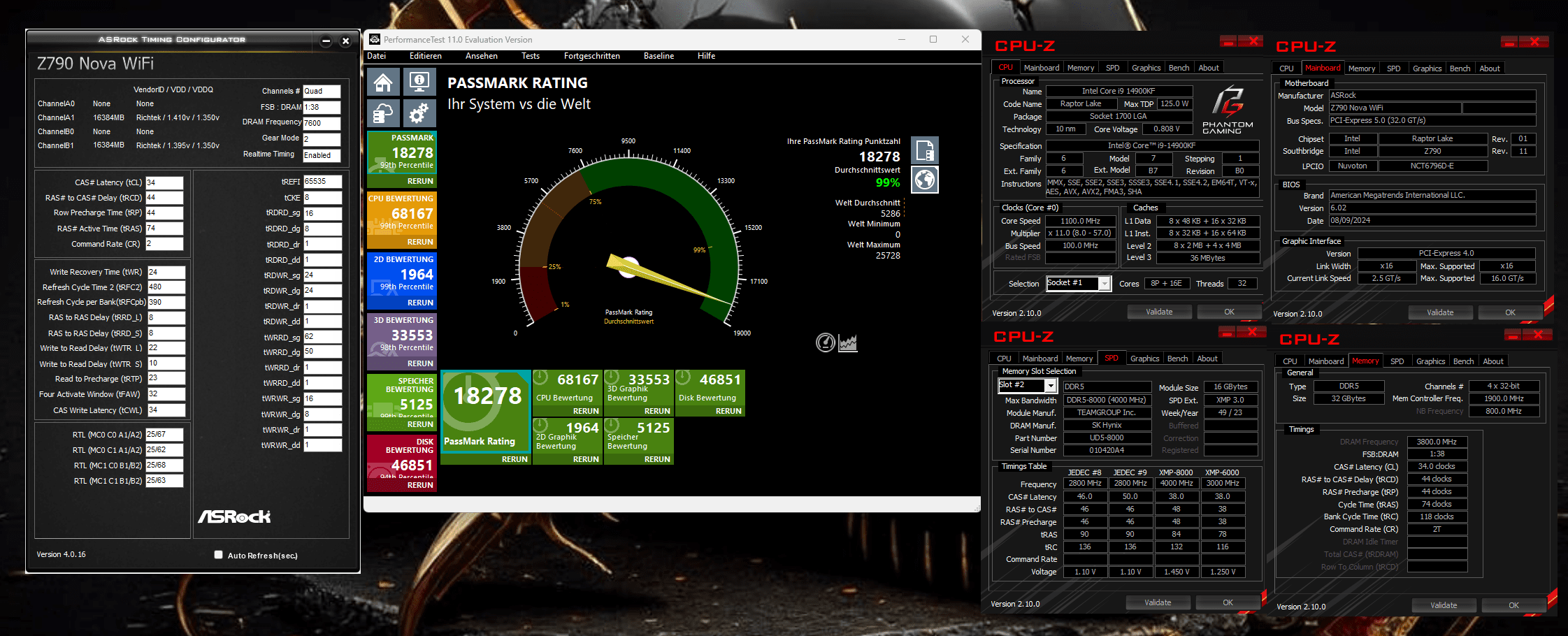
Task: Open the system information monitor icon
Action: 419,82
